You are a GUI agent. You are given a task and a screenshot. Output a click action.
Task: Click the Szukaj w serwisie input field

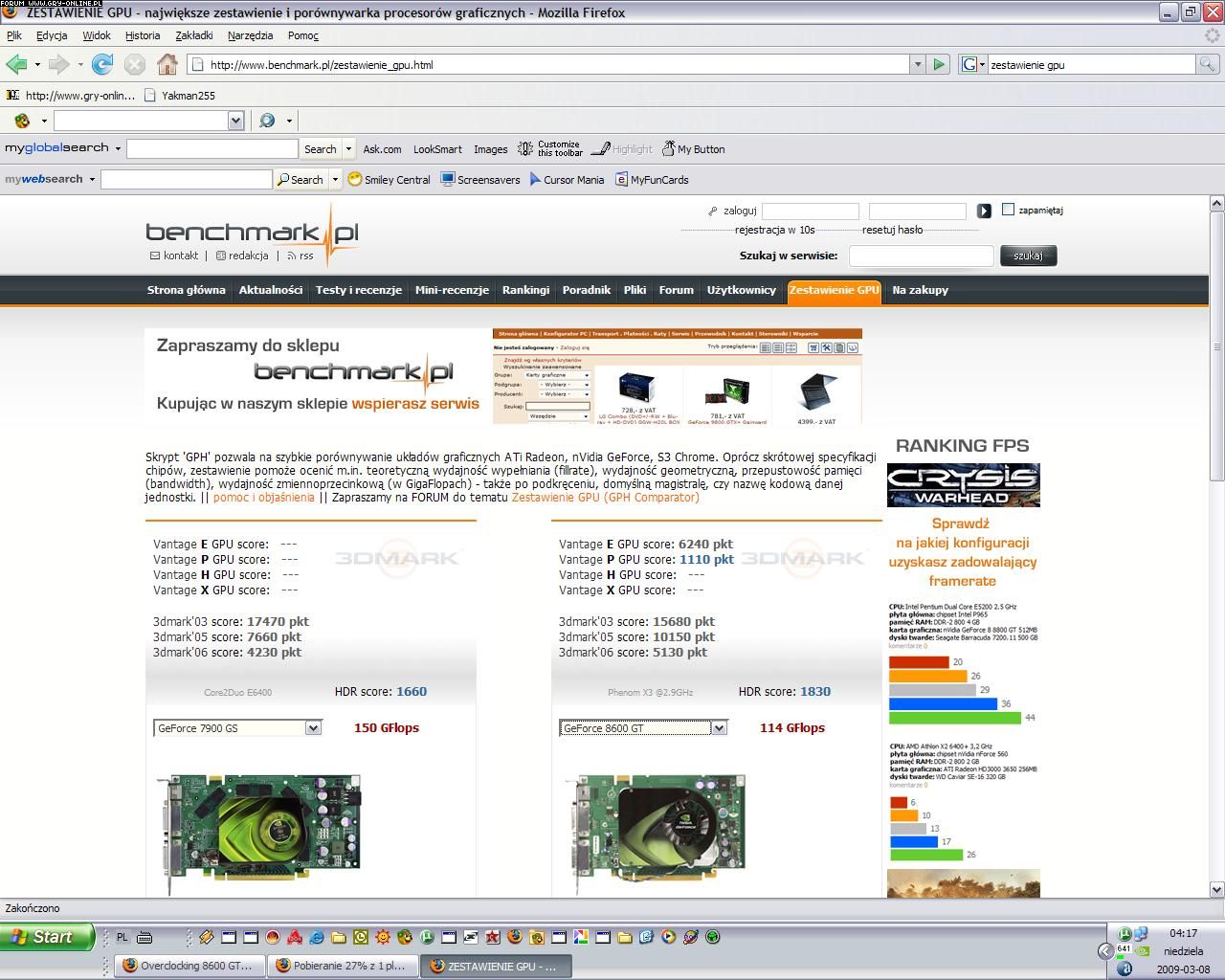coord(921,256)
